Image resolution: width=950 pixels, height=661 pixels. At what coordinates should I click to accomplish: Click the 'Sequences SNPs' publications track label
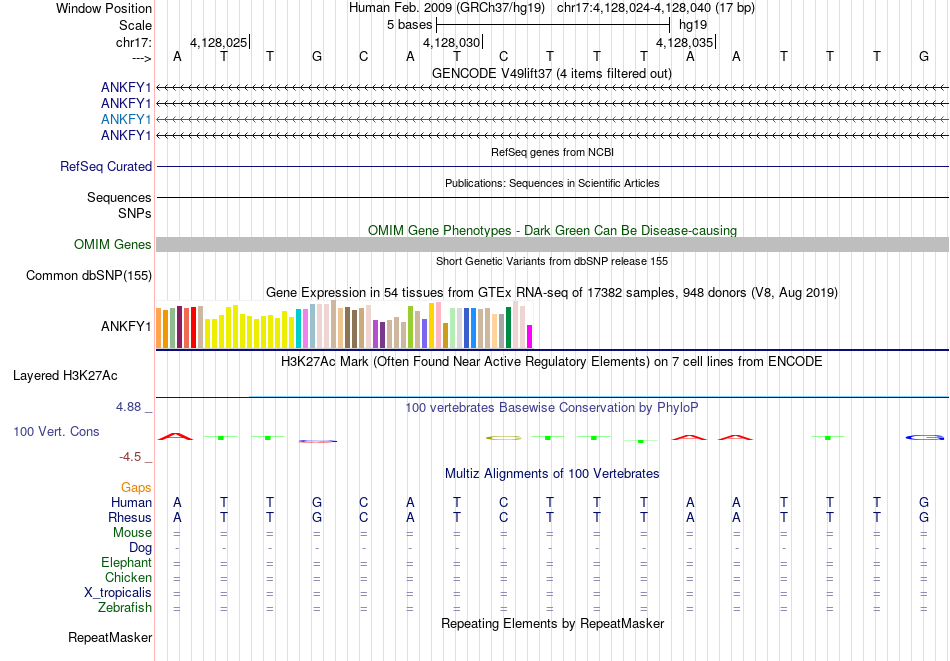tap(119, 205)
